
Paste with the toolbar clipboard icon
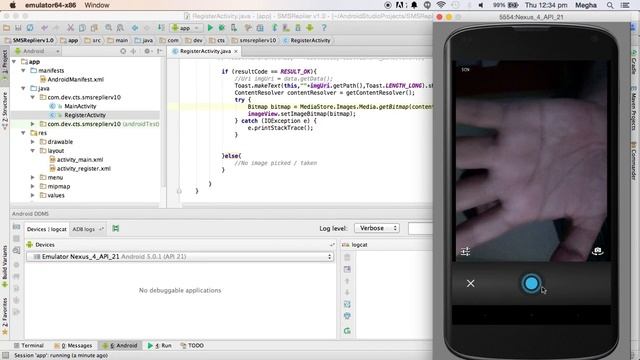coord(94,28)
